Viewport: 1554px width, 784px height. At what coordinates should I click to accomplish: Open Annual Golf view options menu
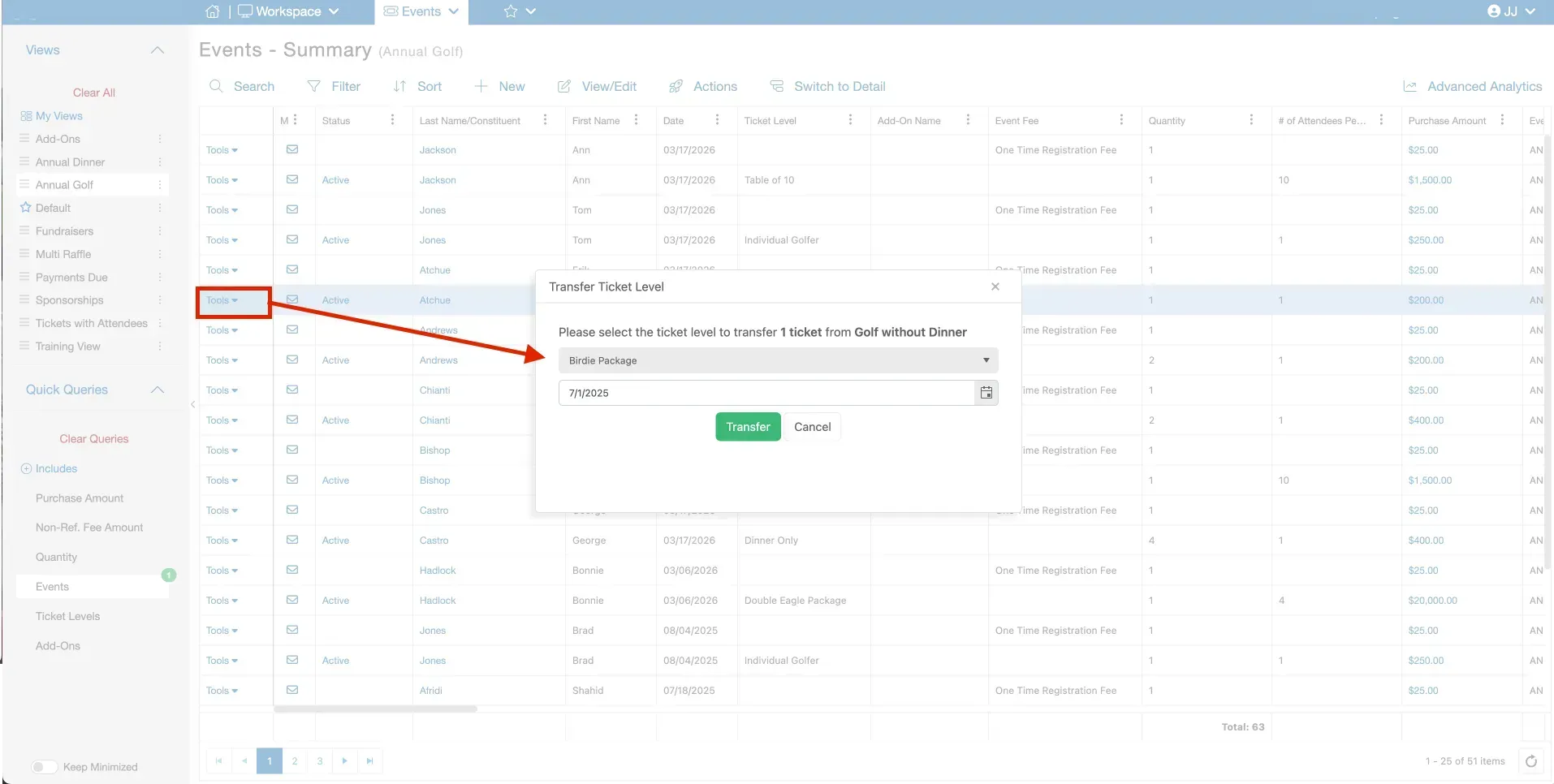click(x=160, y=185)
